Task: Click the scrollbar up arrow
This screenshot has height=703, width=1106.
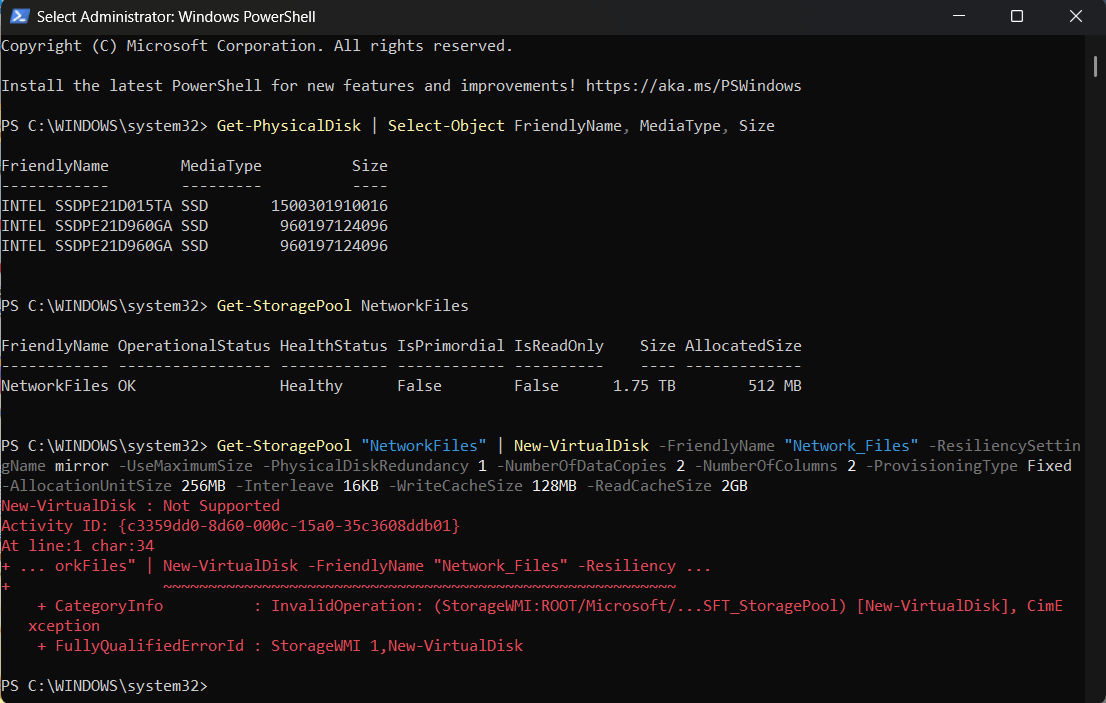Action: click(1094, 42)
